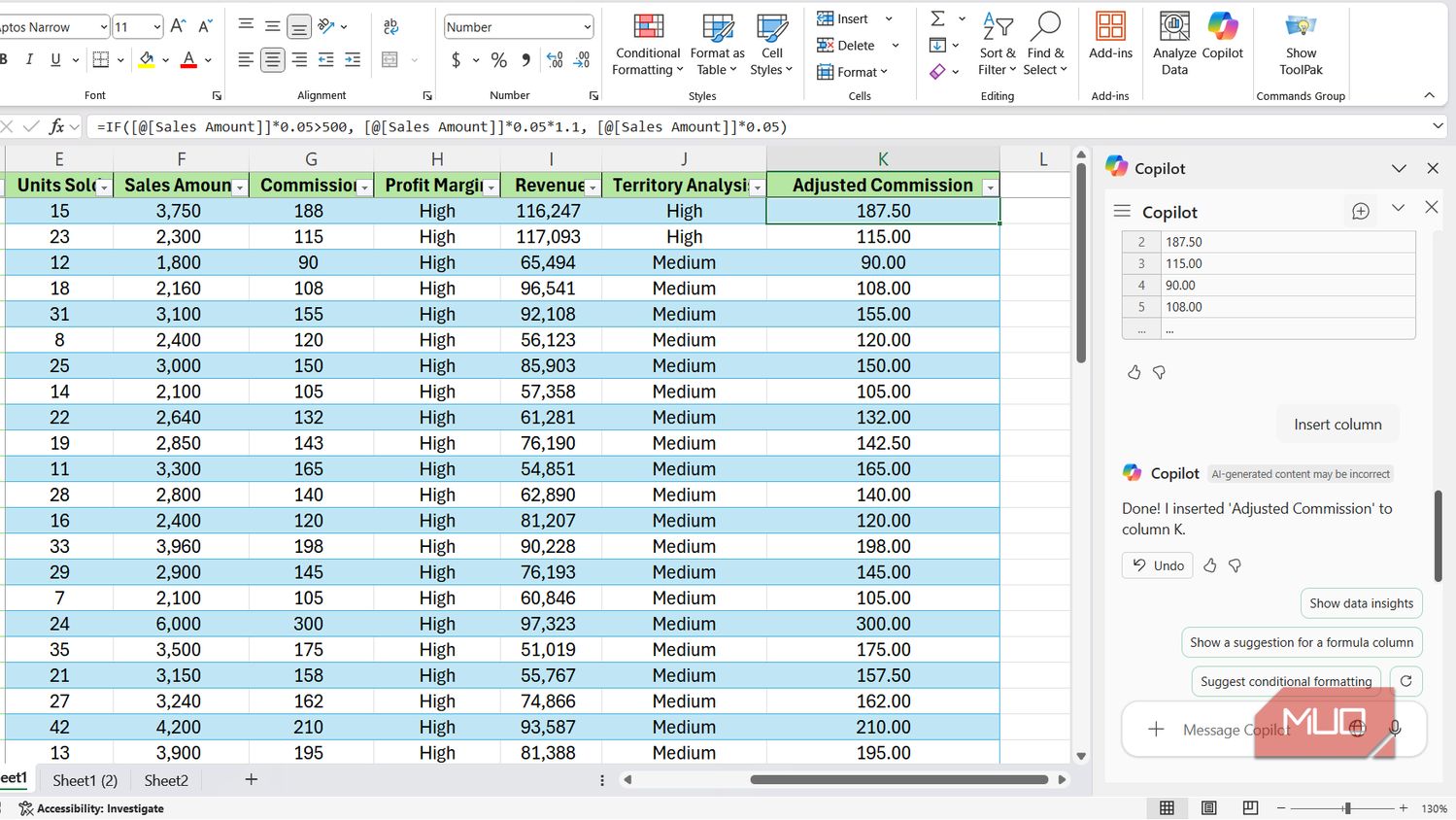Open the Format cells menu
The image size is (1456, 820).
pyautogui.click(x=853, y=72)
